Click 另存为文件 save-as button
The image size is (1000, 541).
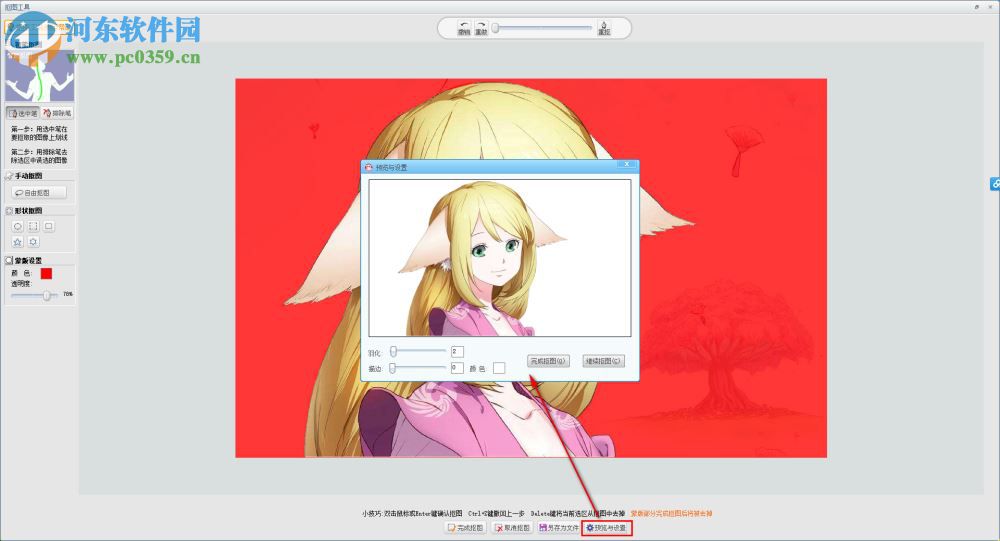[x=559, y=528]
